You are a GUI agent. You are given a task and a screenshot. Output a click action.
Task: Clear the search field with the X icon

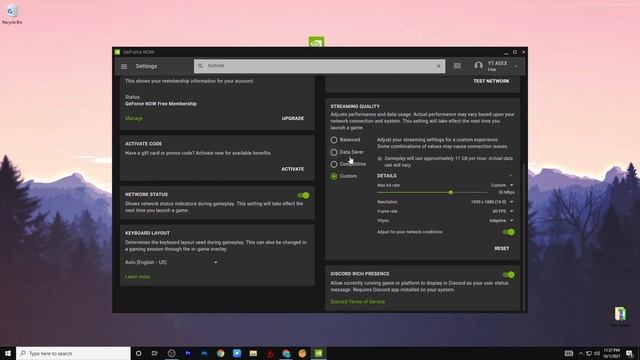(438, 66)
